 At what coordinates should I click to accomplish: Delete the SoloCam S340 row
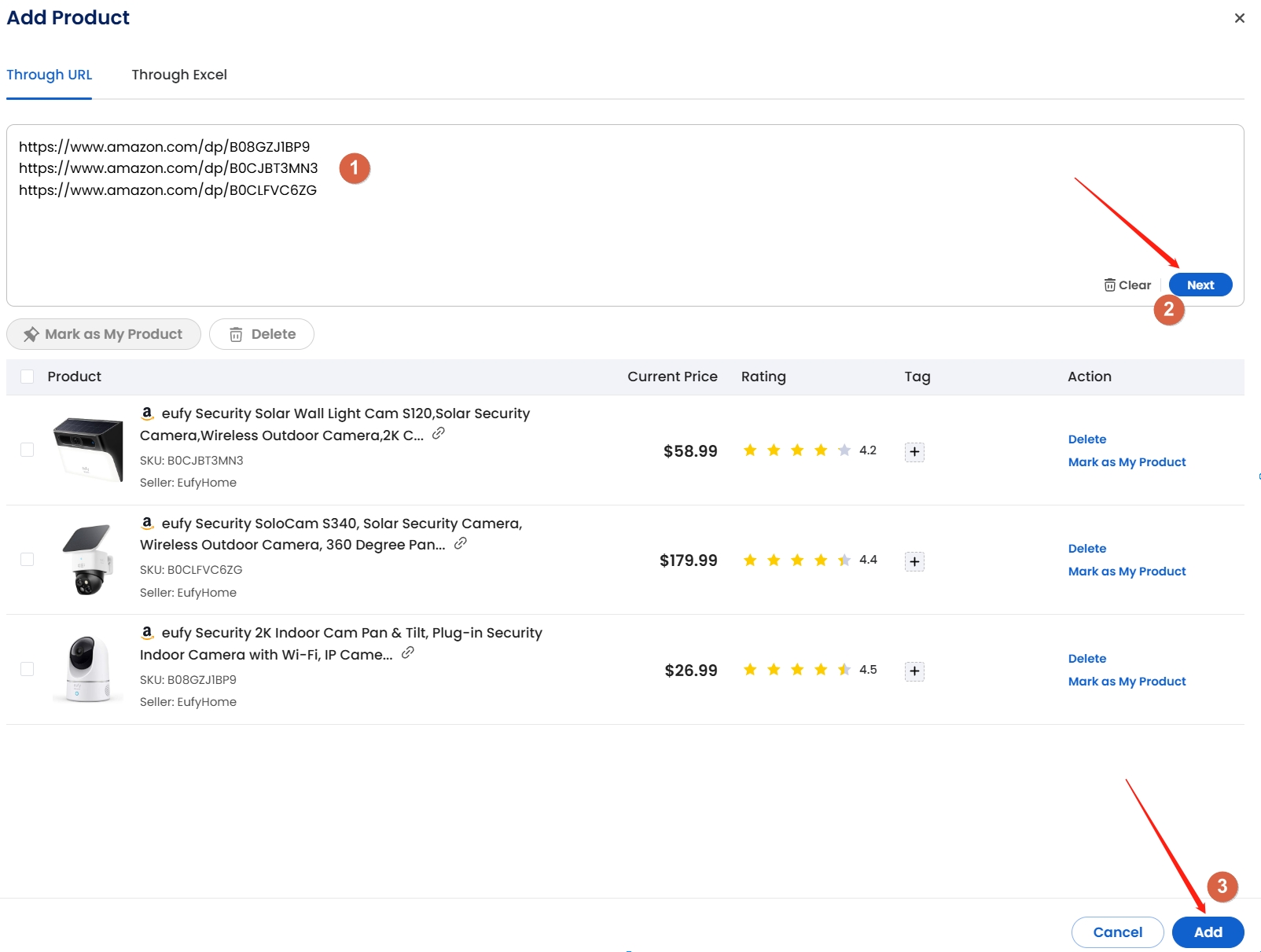[x=1087, y=549]
